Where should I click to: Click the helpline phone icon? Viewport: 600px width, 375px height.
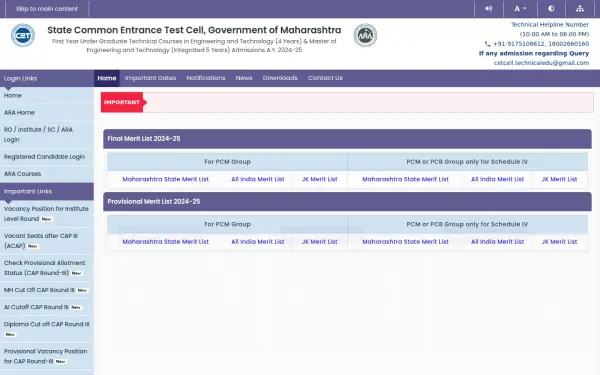[x=487, y=44]
